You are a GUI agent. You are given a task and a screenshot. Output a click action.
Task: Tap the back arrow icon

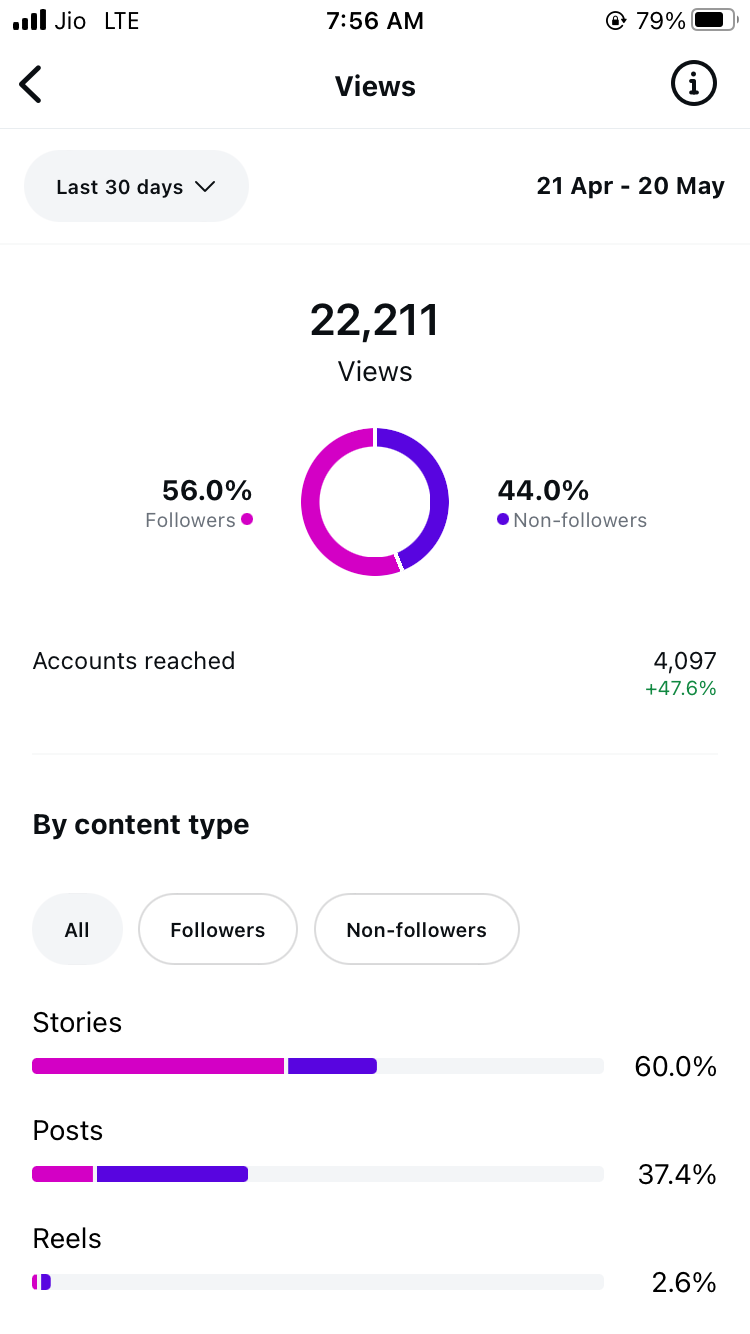tap(31, 85)
